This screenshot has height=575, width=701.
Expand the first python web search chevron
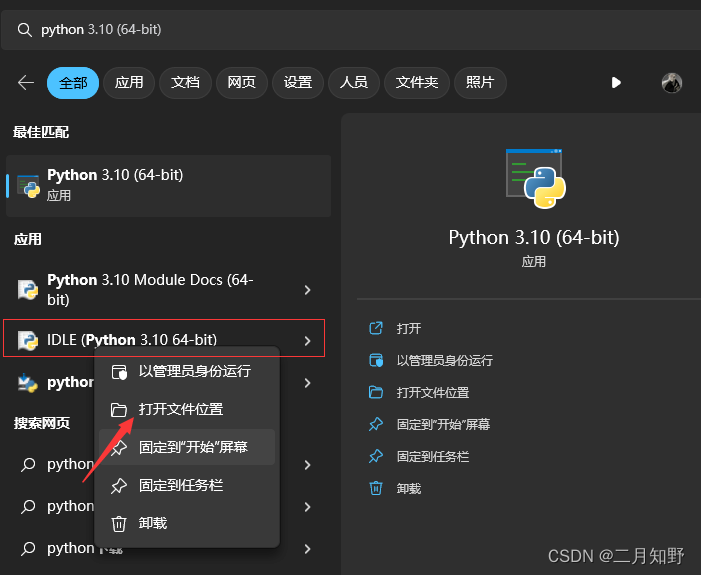click(308, 465)
